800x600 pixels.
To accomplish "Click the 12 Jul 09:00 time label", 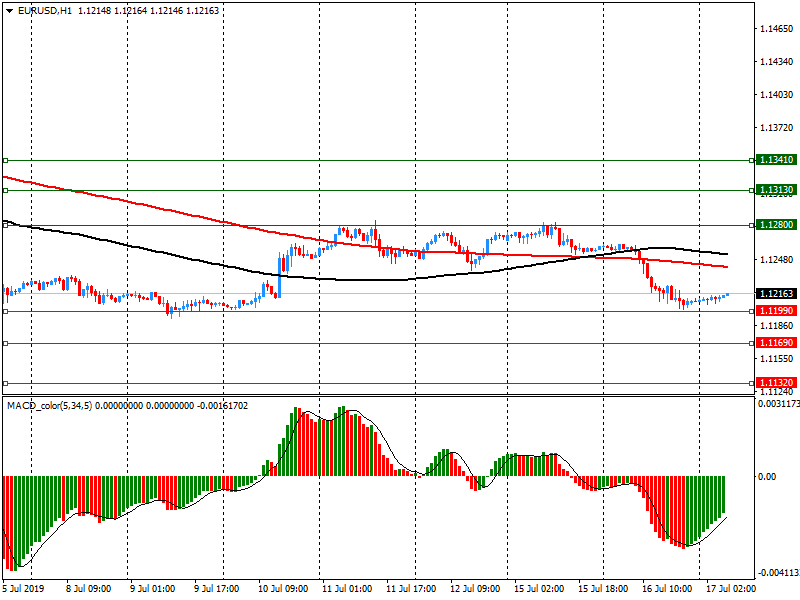I will click(x=475, y=589).
